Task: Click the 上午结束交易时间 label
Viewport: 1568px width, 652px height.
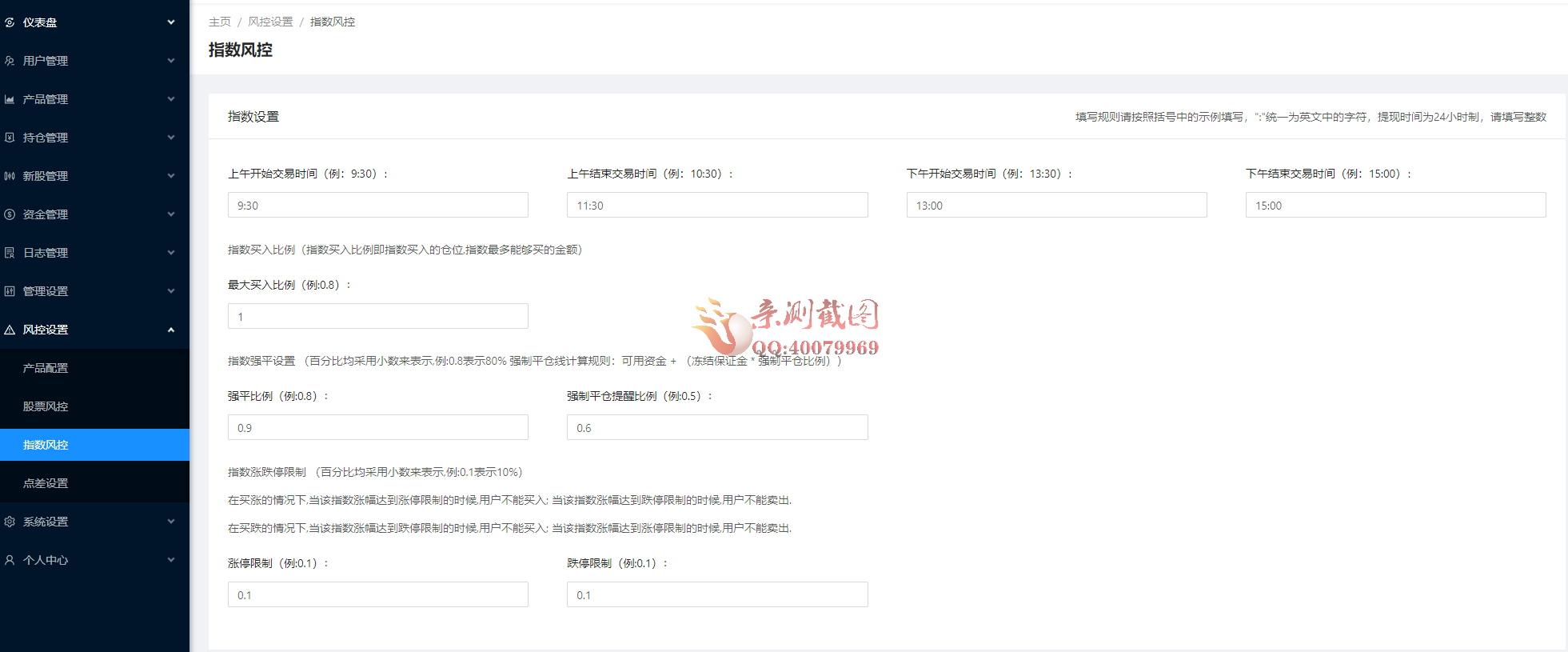Action: 650,174
